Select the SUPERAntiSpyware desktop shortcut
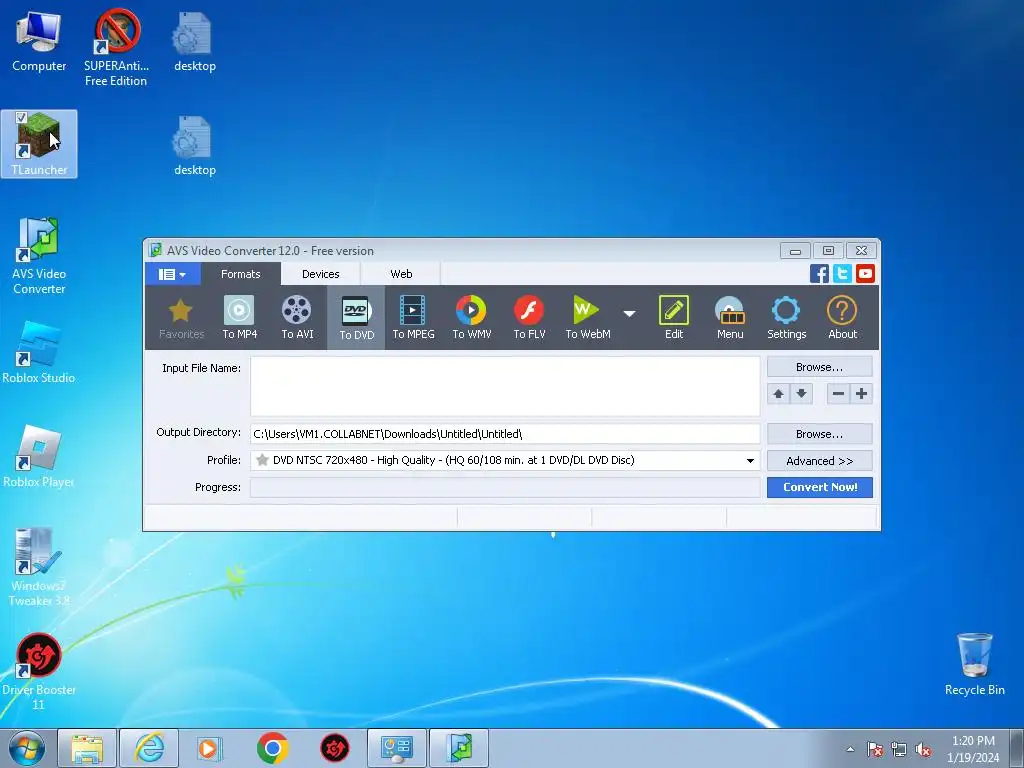The image size is (1024, 768). (x=116, y=47)
